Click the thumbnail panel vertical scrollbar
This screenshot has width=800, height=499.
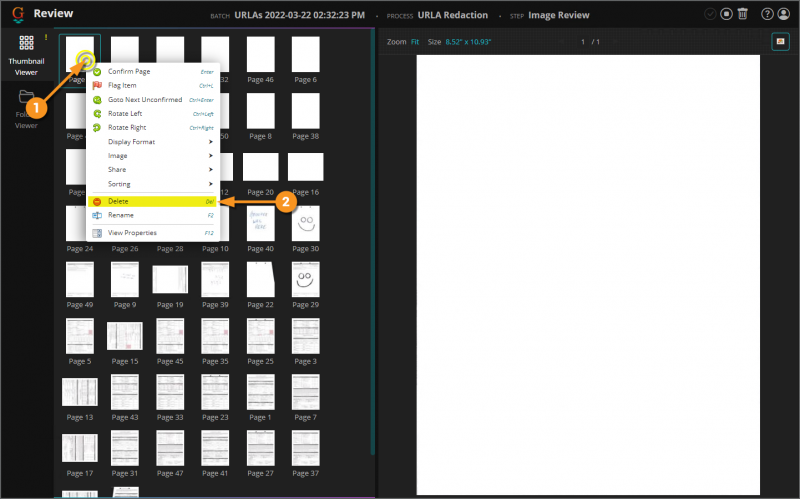372,242
